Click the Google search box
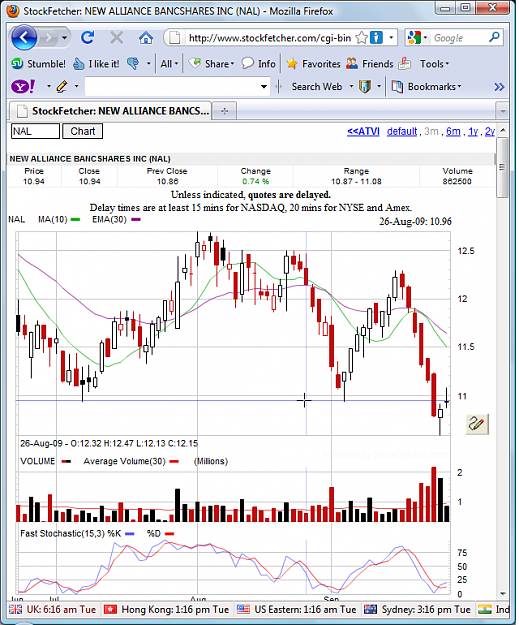 coord(459,38)
